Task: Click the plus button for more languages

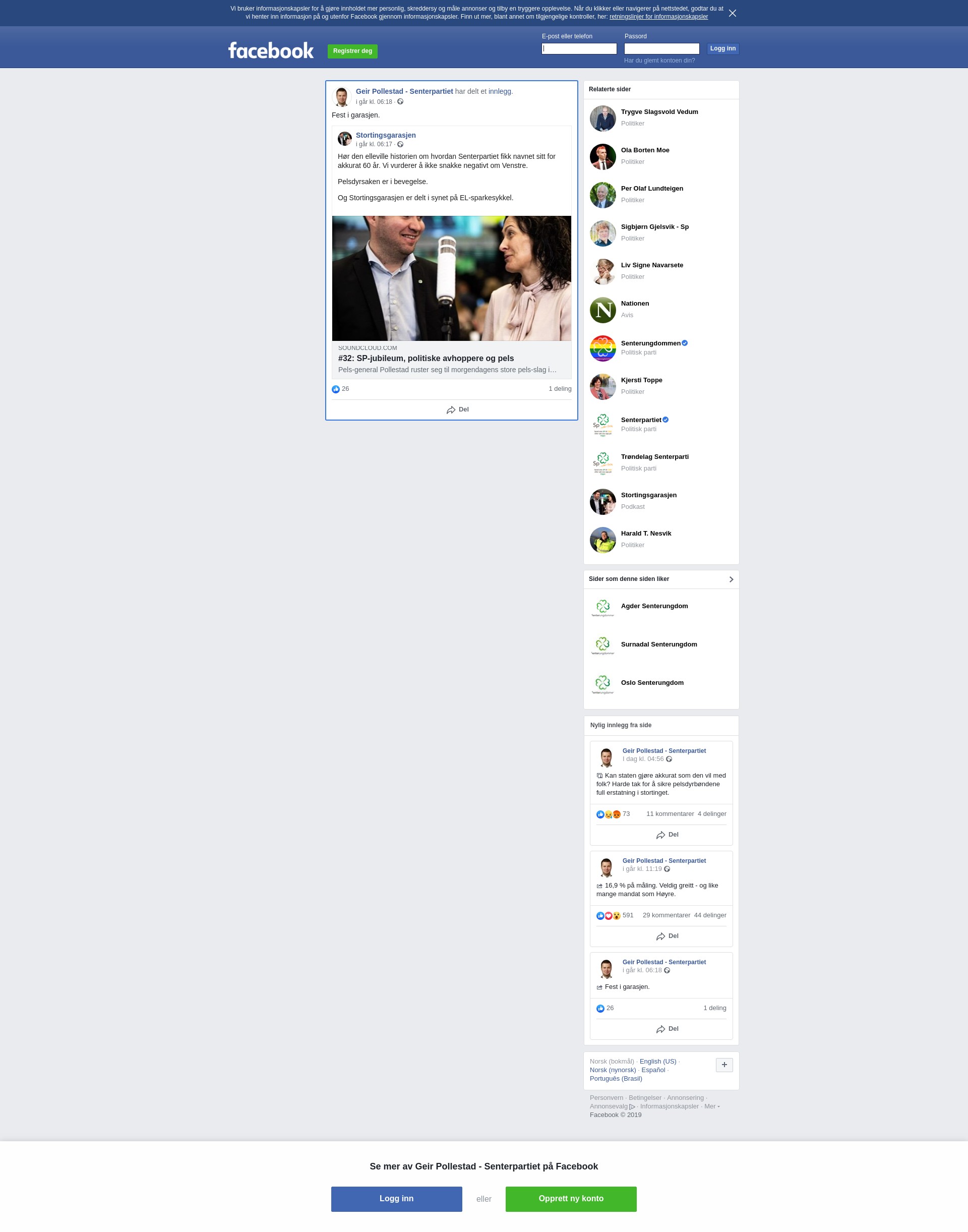Action: pyautogui.click(x=724, y=1065)
